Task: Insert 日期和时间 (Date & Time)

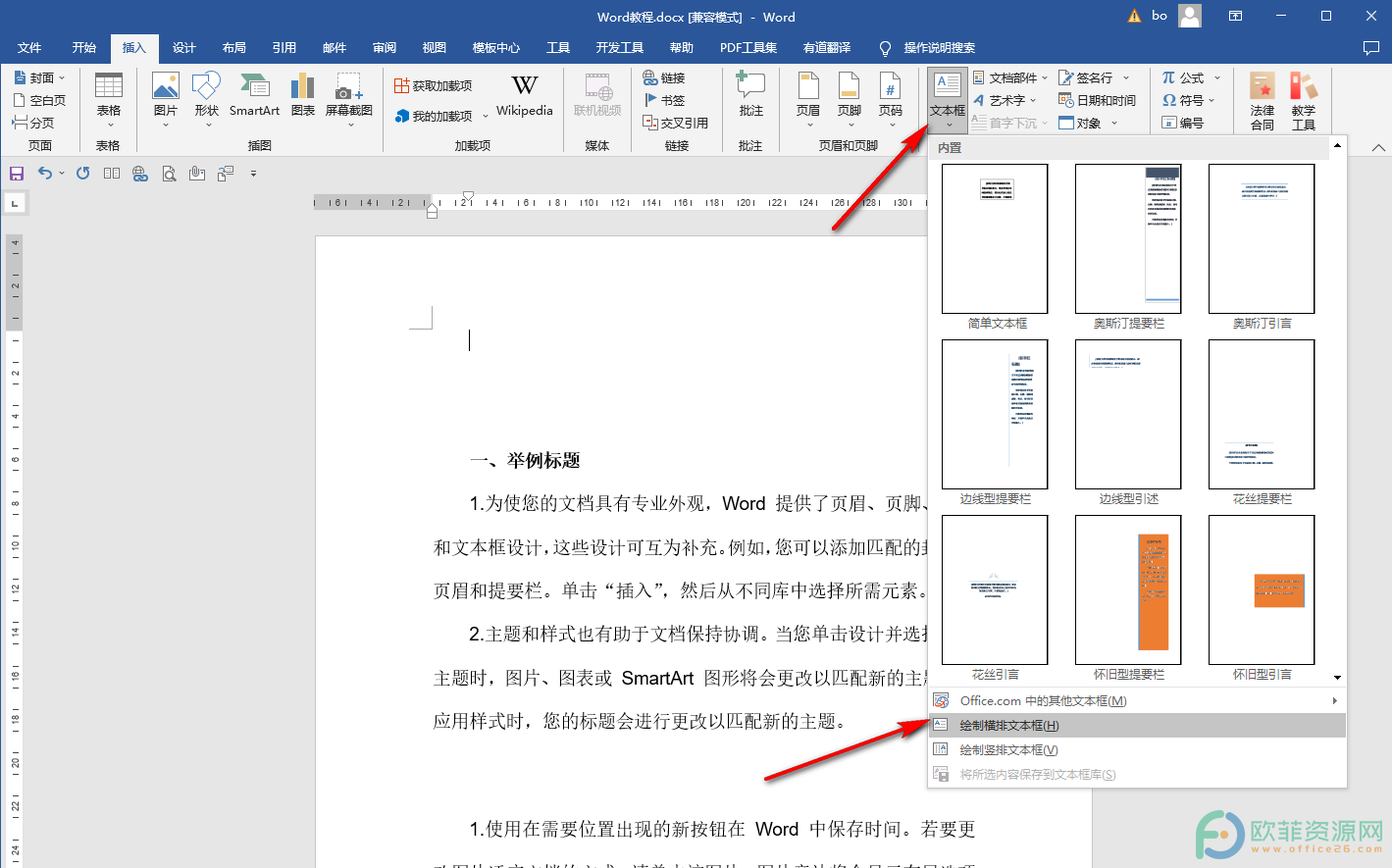Action: 1097,100
